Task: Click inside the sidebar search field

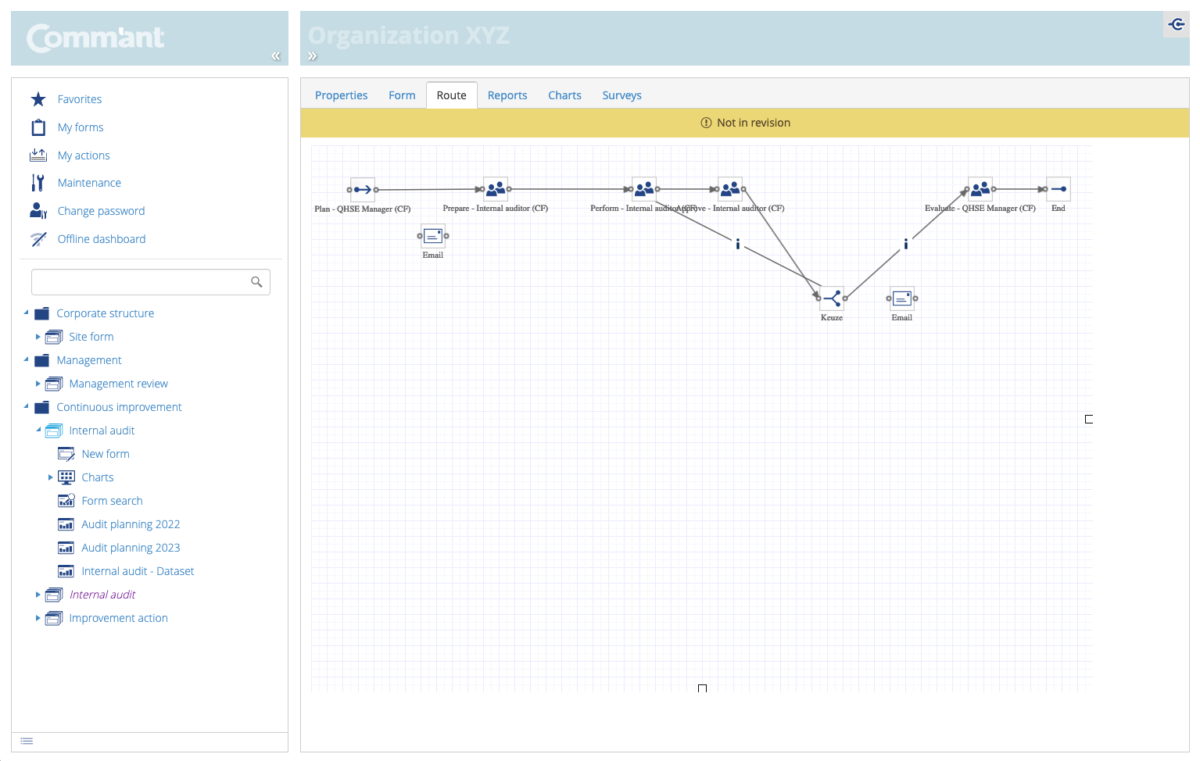Action: [x=130, y=281]
